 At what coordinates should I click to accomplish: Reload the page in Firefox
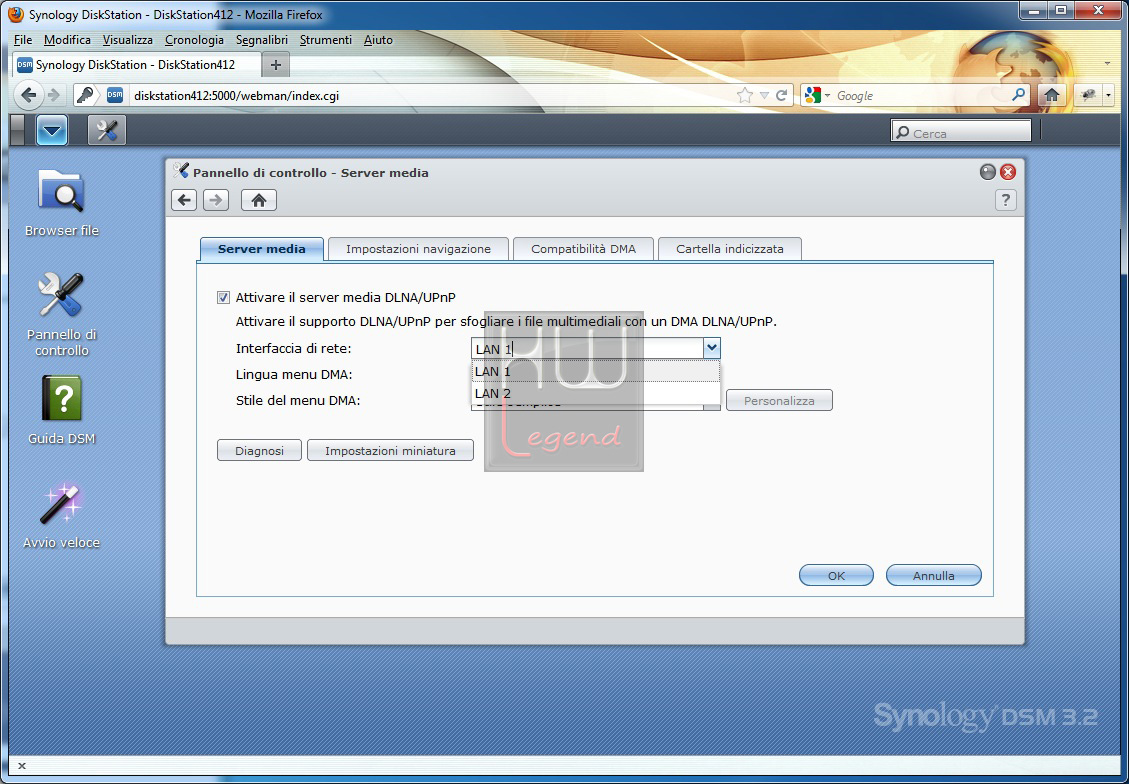[x=781, y=95]
